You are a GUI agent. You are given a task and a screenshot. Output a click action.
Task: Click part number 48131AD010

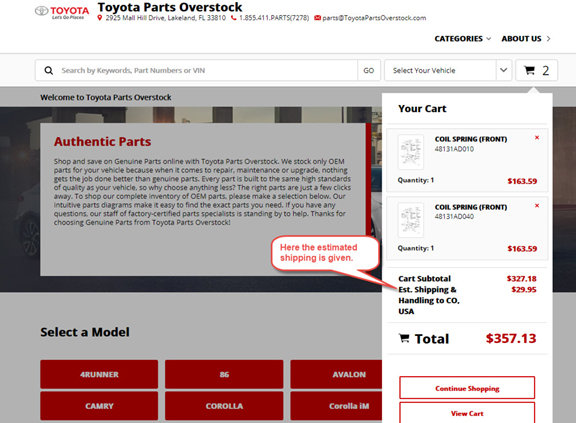(x=454, y=149)
